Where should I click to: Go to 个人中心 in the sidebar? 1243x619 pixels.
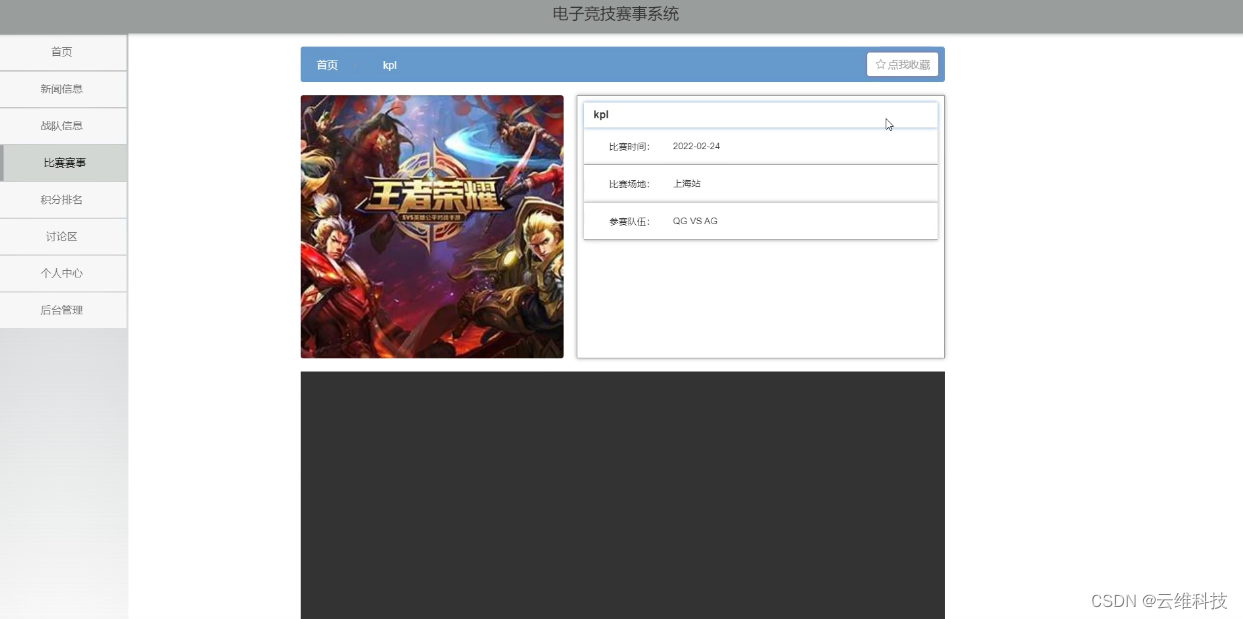point(63,273)
